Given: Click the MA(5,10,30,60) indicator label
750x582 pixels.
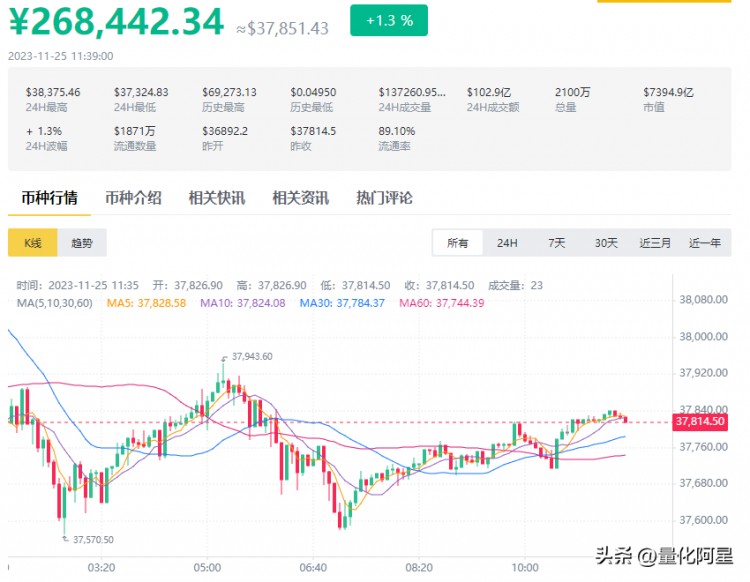Looking at the screenshot, I should pyautogui.click(x=55, y=303).
